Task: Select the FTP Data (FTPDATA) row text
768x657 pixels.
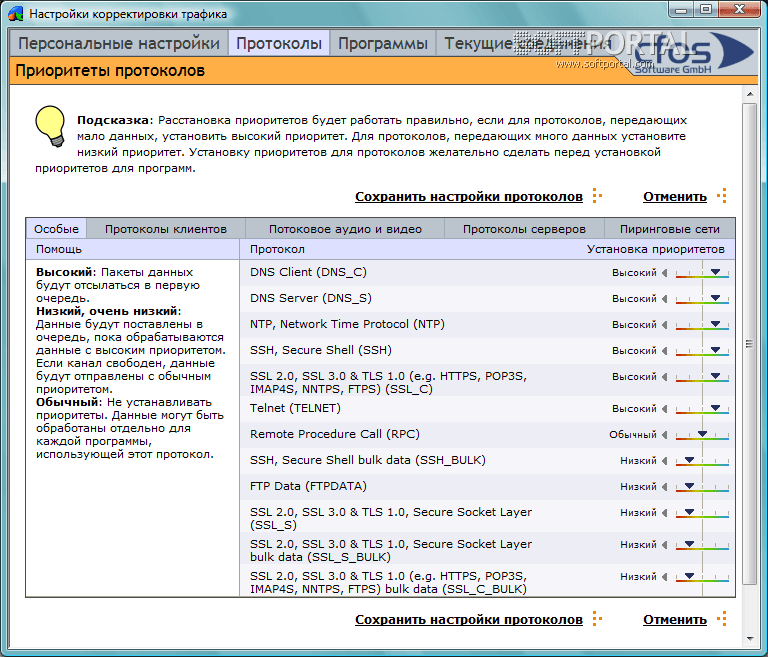Action: pos(308,486)
